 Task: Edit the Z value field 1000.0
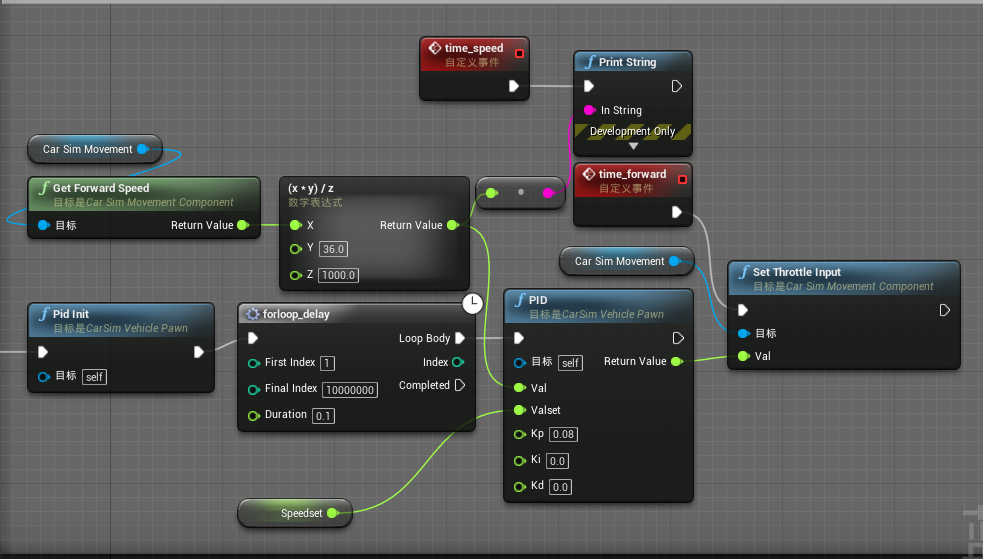(339, 275)
